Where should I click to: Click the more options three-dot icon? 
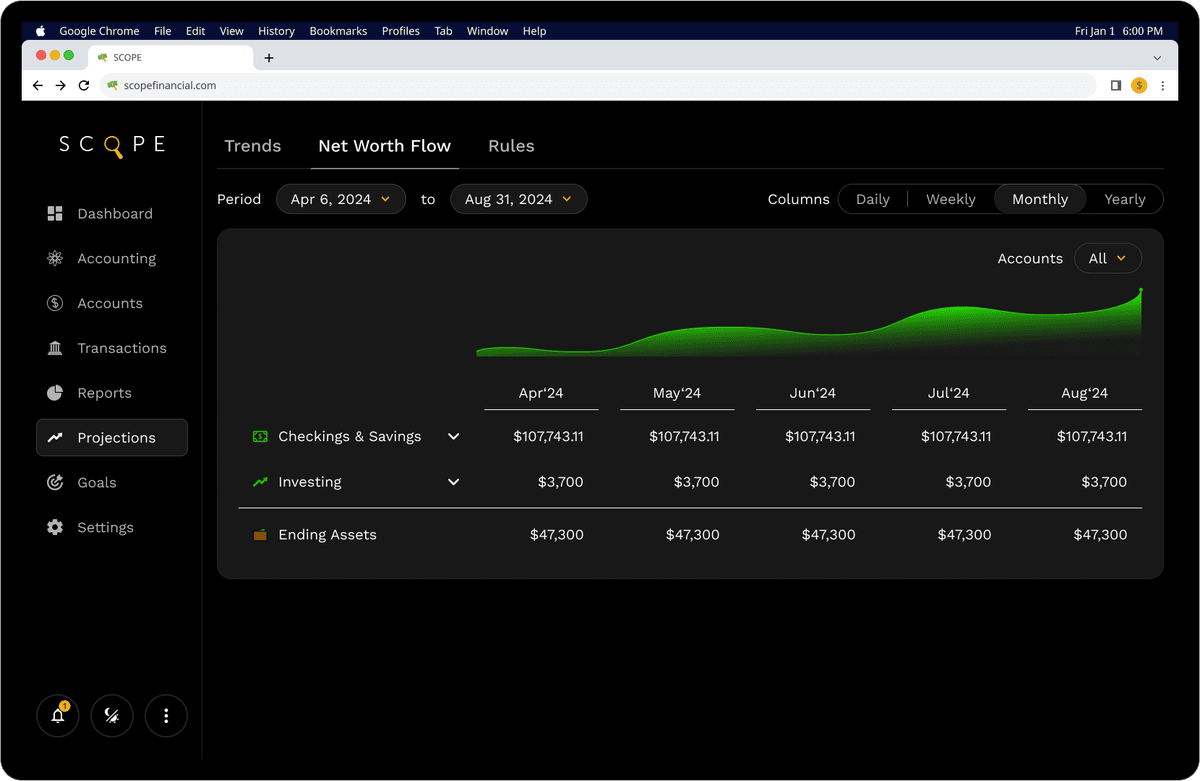click(166, 715)
